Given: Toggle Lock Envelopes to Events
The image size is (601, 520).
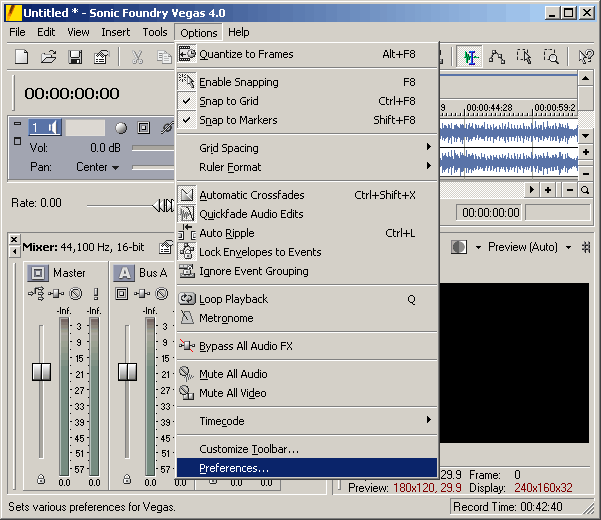Looking at the screenshot, I should click(x=307, y=252).
